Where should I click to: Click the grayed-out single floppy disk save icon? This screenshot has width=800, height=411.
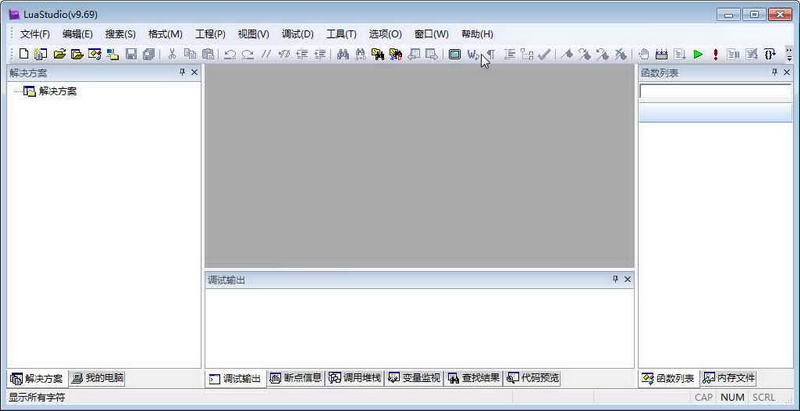pos(131,54)
